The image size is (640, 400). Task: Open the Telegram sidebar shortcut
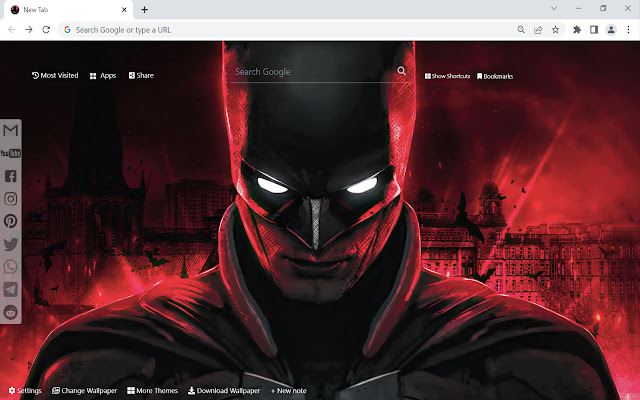tap(11, 289)
